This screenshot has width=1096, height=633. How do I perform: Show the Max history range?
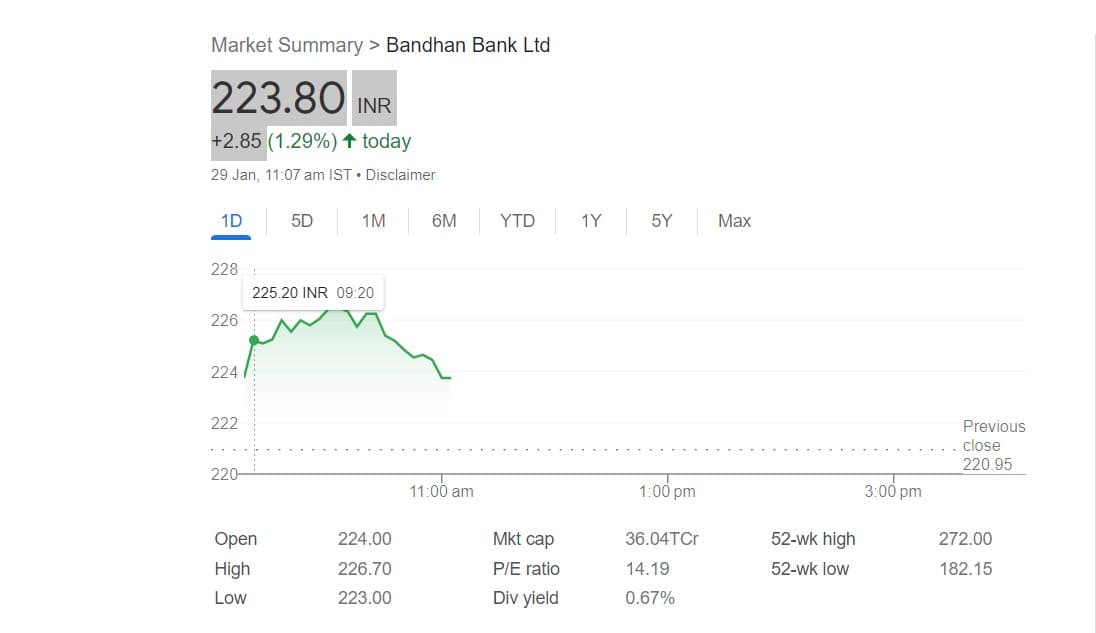pos(734,221)
